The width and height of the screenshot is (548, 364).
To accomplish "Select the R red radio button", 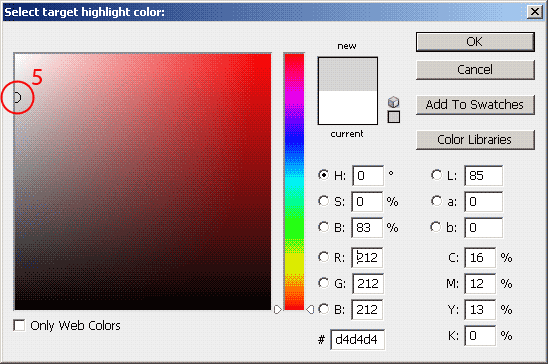I will tap(324, 257).
